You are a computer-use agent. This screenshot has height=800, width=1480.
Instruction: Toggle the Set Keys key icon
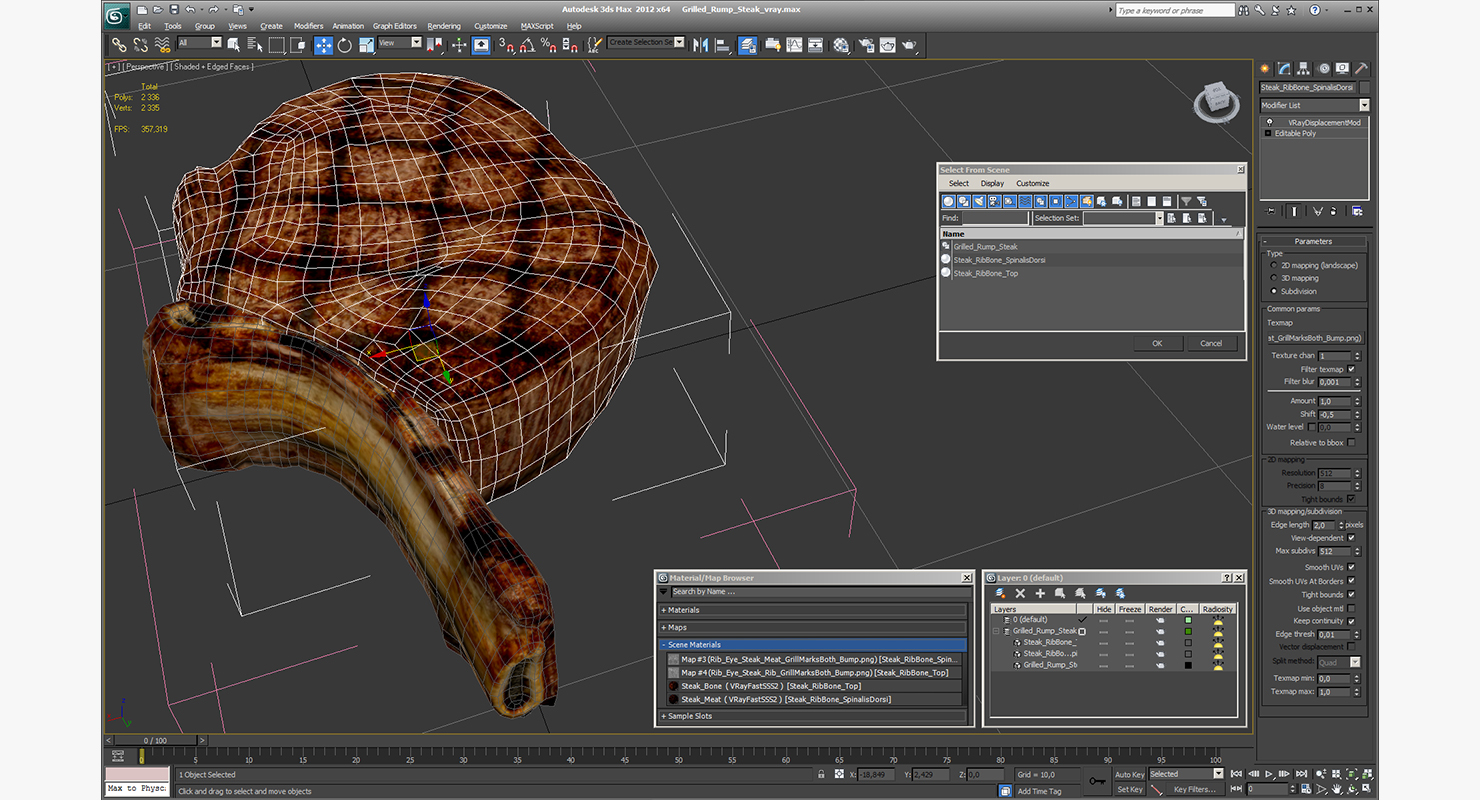[1097, 781]
